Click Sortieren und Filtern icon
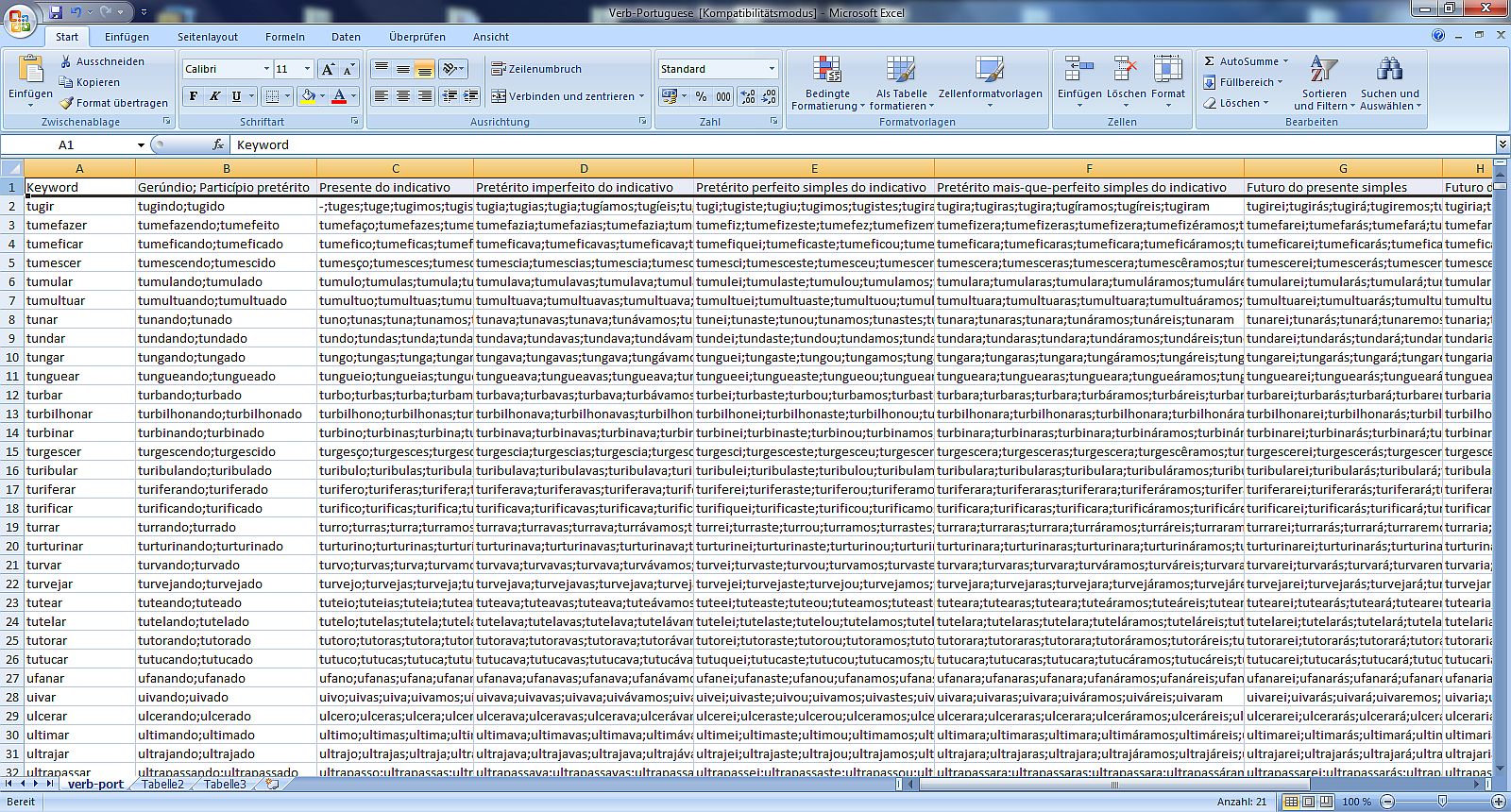This screenshot has height=812, width=1511. click(1323, 70)
